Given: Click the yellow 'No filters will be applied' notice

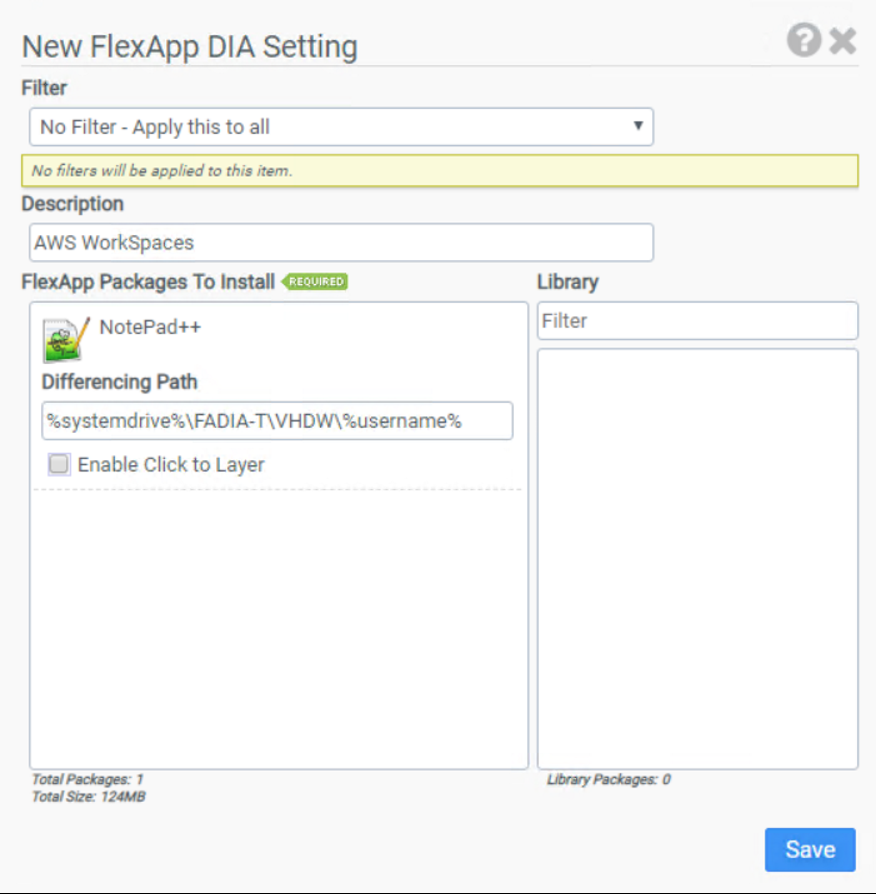Looking at the screenshot, I should pyautogui.click(x=439, y=171).
